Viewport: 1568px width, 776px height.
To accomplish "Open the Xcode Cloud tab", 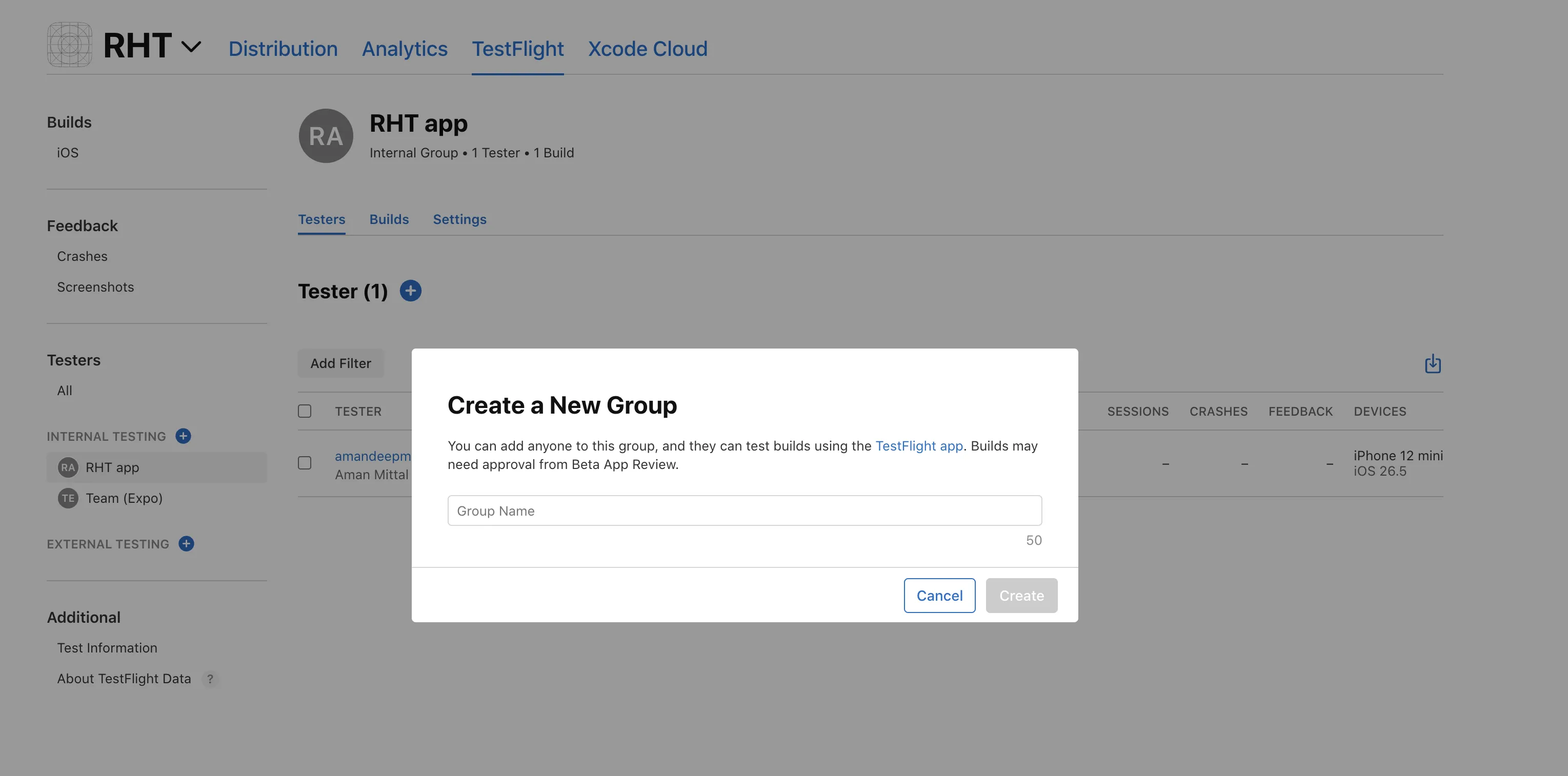I will 648,49.
